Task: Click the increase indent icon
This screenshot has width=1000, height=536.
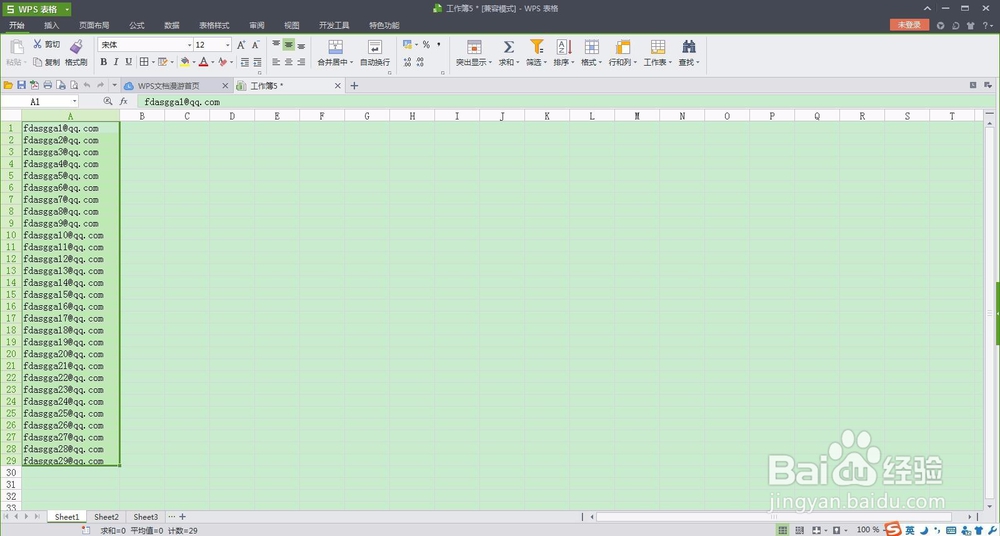Action: [x=257, y=62]
